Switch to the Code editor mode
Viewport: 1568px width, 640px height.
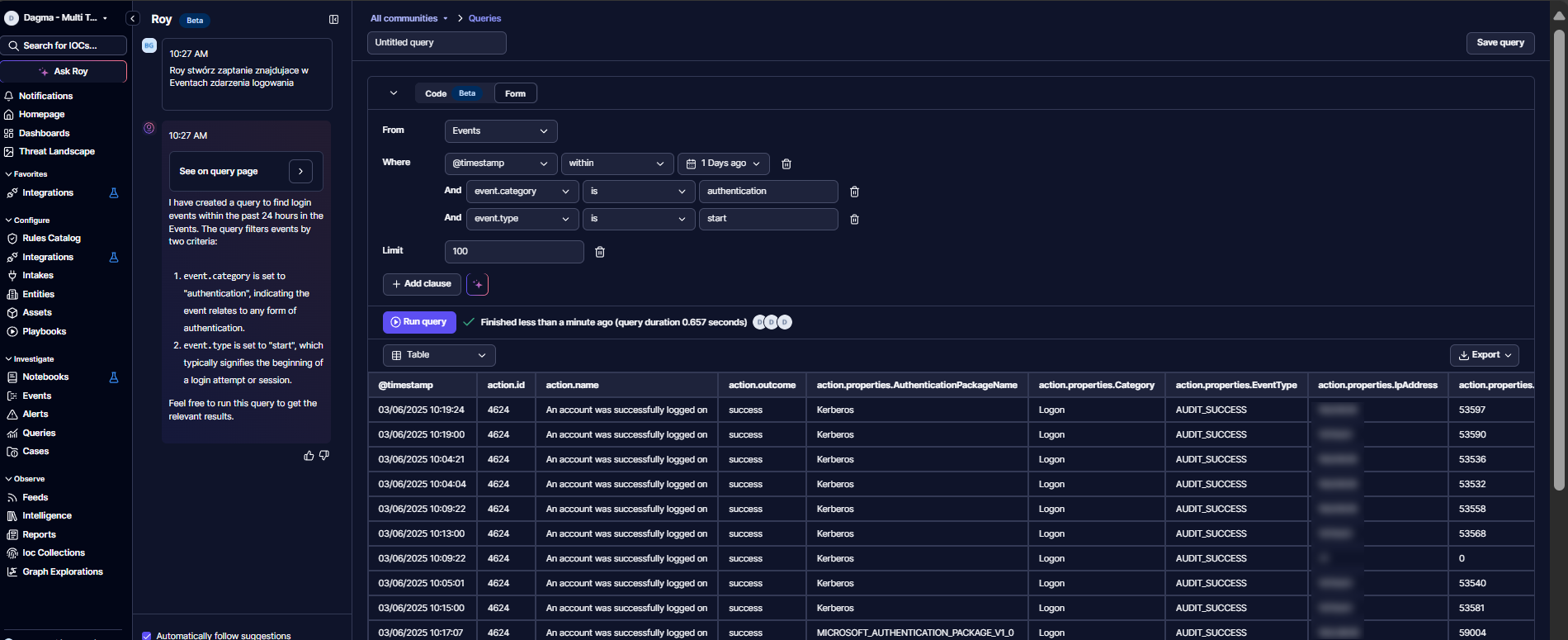tap(436, 93)
